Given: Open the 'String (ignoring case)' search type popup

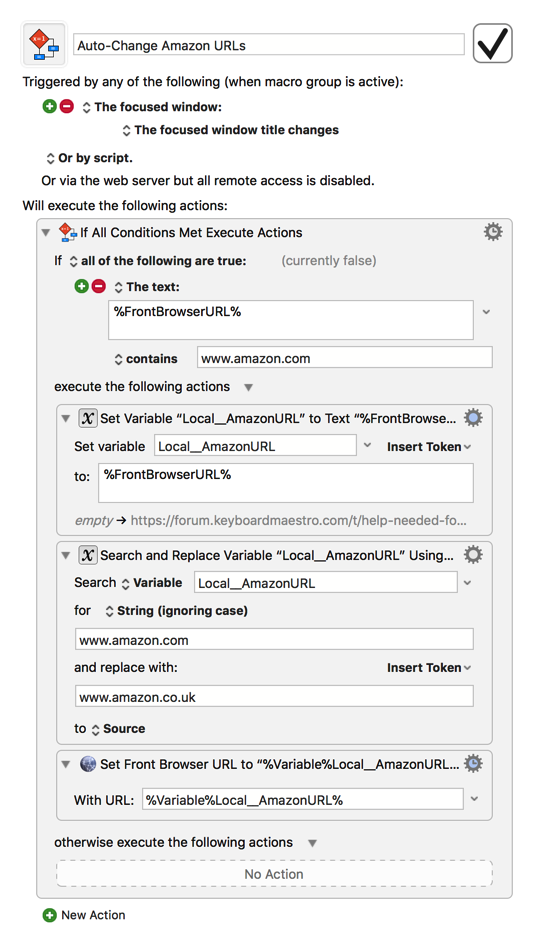Looking at the screenshot, I should coord(176,611).
